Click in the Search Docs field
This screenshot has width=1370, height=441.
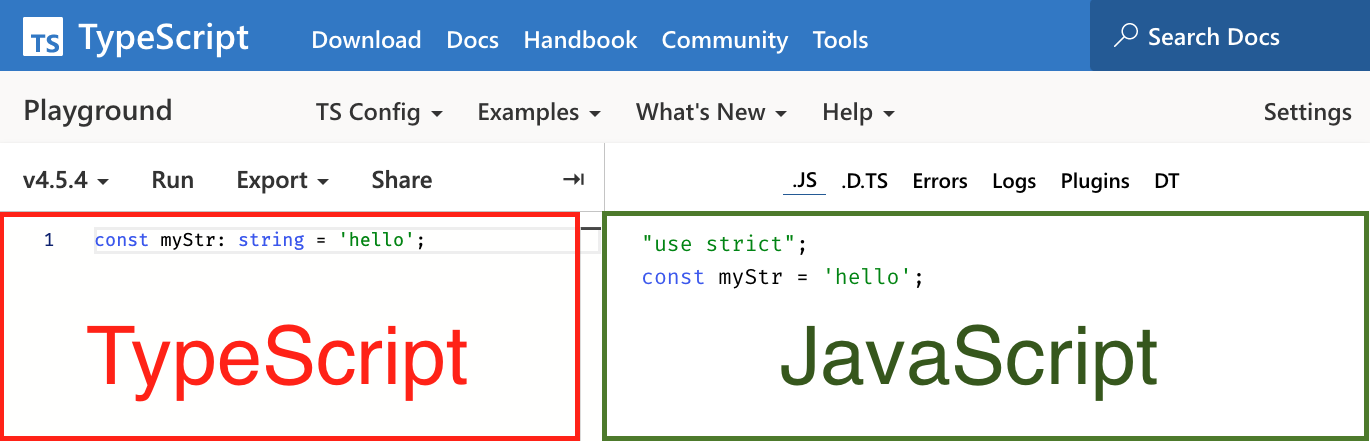1230,38
